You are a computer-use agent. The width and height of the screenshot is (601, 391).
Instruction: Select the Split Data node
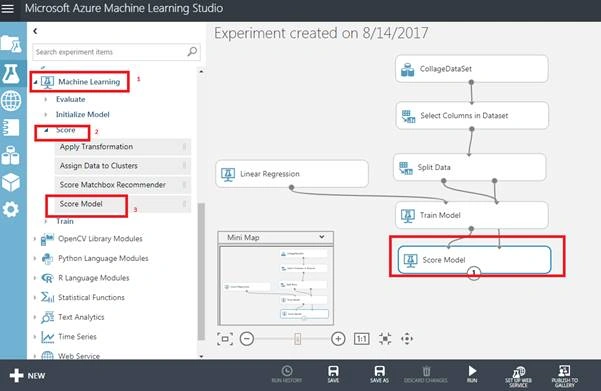pyautogui.click(x=470, y=167)
